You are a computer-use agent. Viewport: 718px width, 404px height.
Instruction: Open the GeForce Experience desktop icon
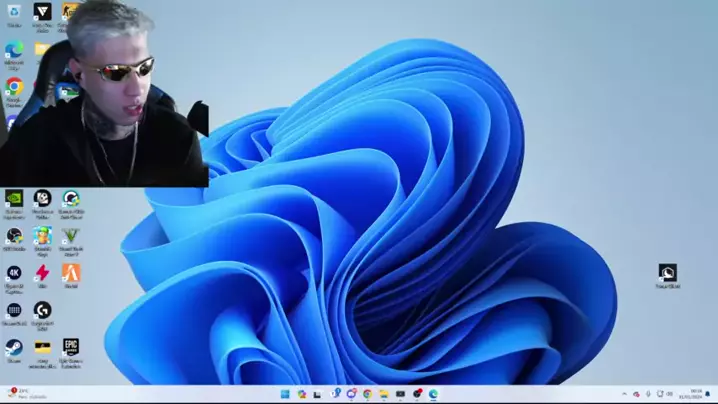coord(14,198)
